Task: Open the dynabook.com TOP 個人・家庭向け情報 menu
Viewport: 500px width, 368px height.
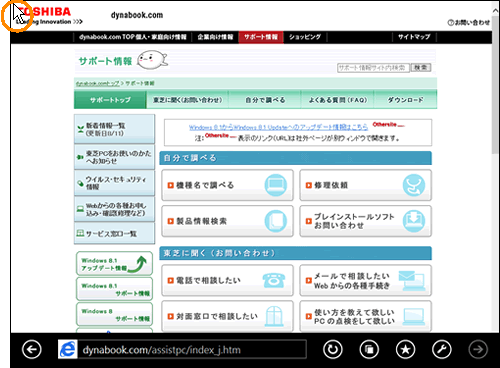Action: click(x=133, y=37)
